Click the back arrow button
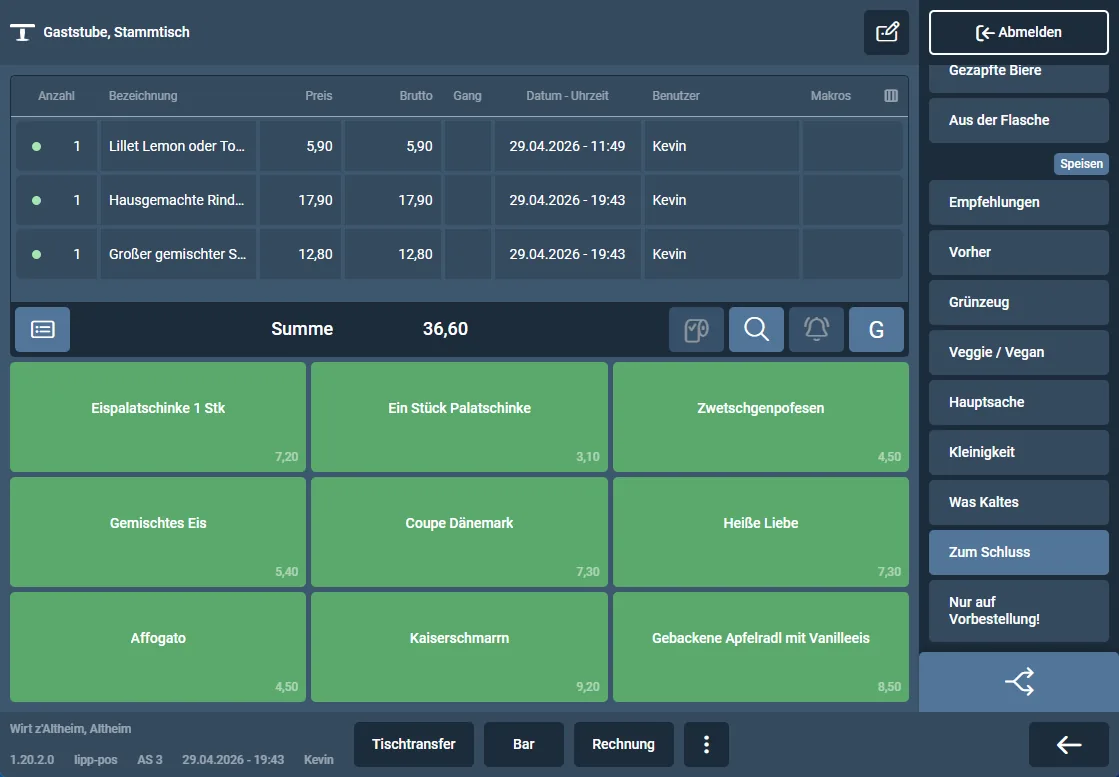Image resolution: width=1119 pixels, height=777 pixels. click(x=1068, y=744)
